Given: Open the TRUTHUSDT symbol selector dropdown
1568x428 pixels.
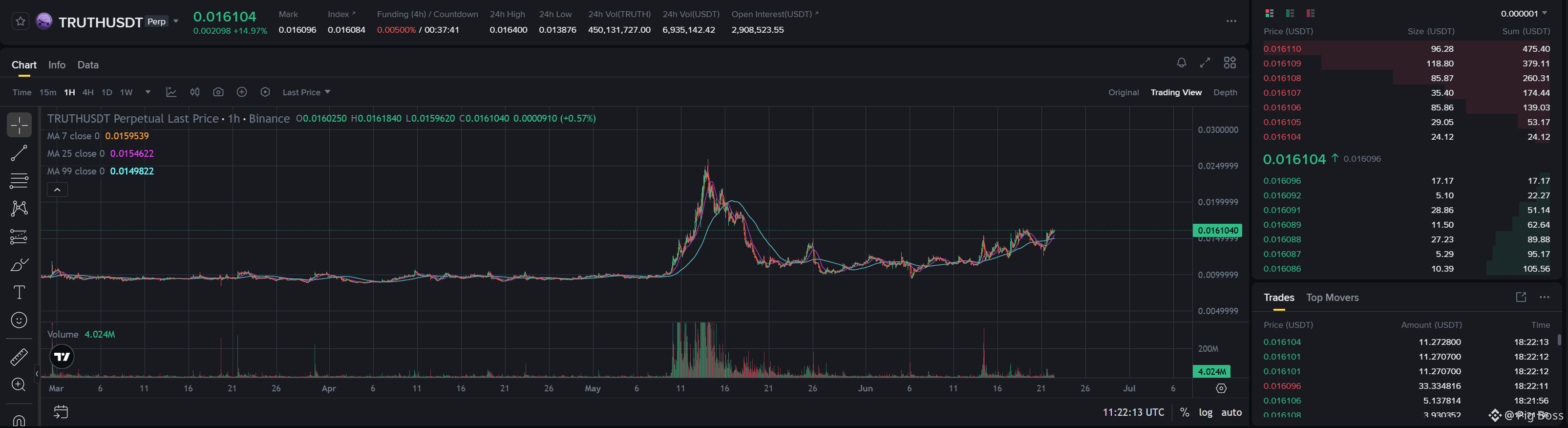Looking at the screenshot, I should 176,21.
